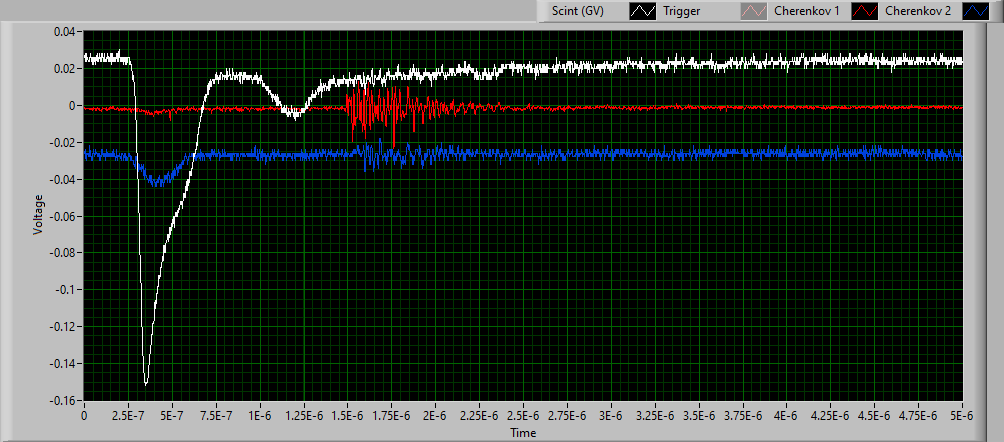Click the Cherenkov 2 blue plot icon
Viewport: 1004px width, 442px height.
tap(974, 11)
